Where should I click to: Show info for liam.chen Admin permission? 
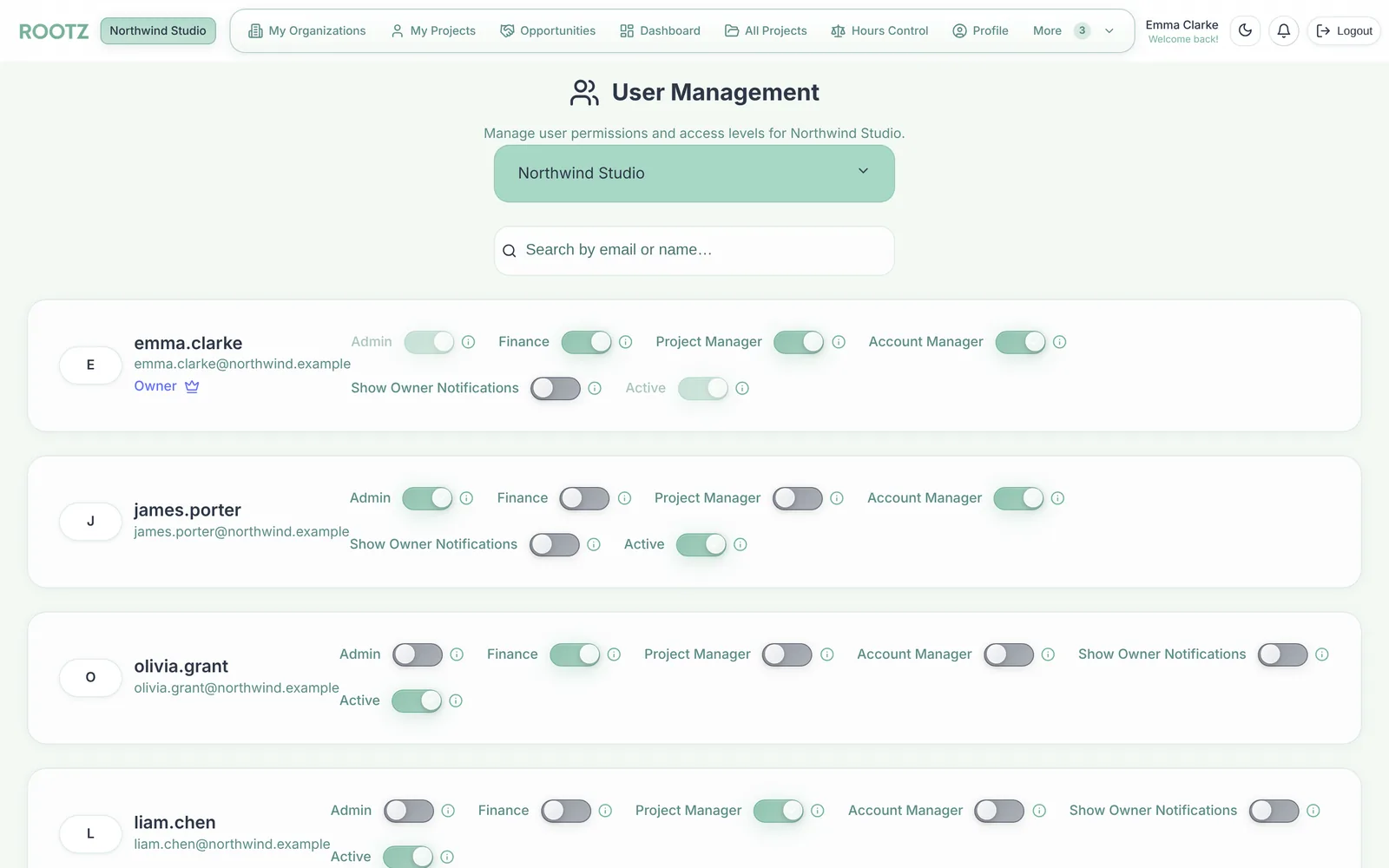click(448, 811)
